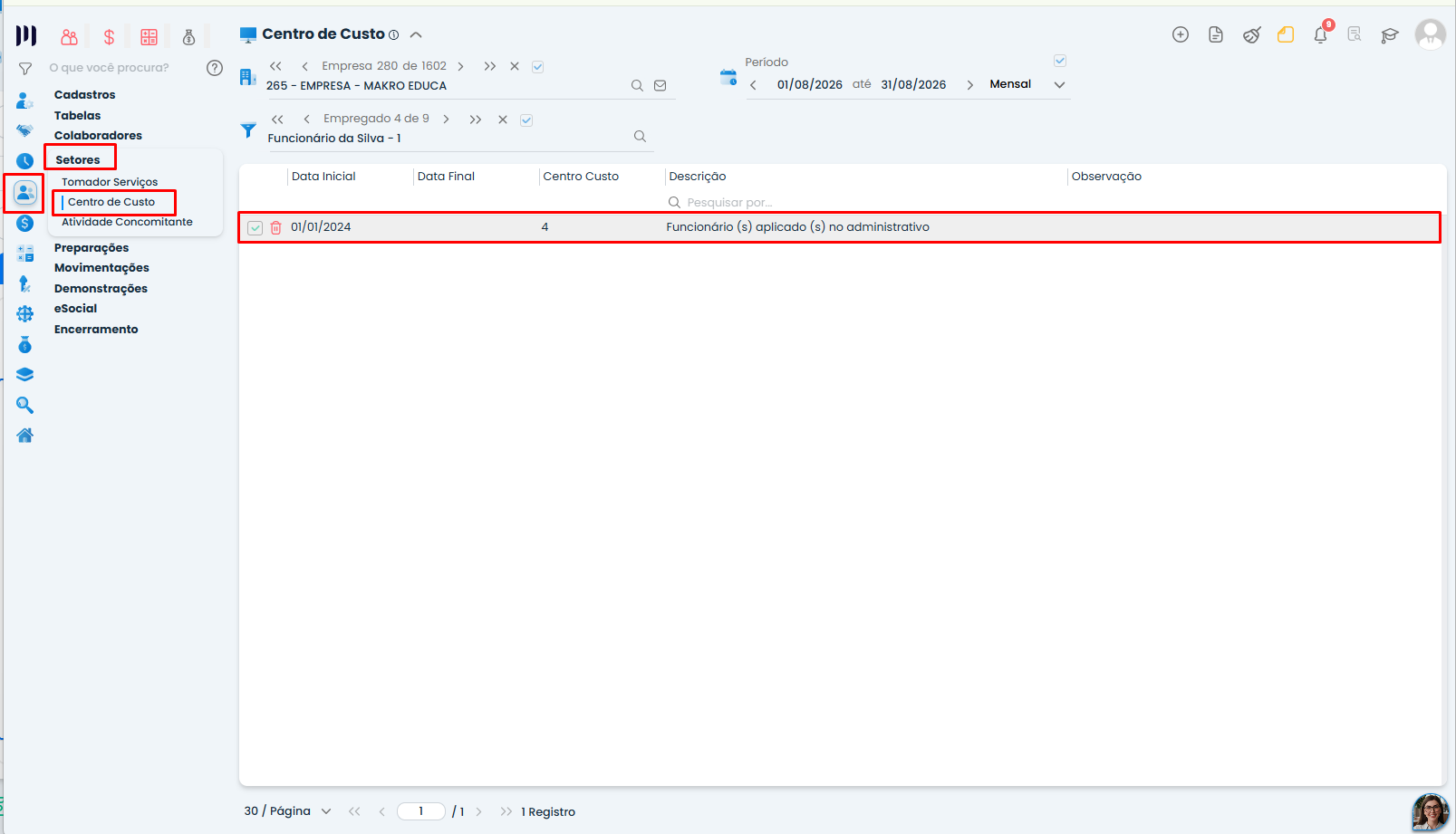Collapse the Centro de Custo header chevron
The image size is (1456, 834).
(x=416, y=35)
